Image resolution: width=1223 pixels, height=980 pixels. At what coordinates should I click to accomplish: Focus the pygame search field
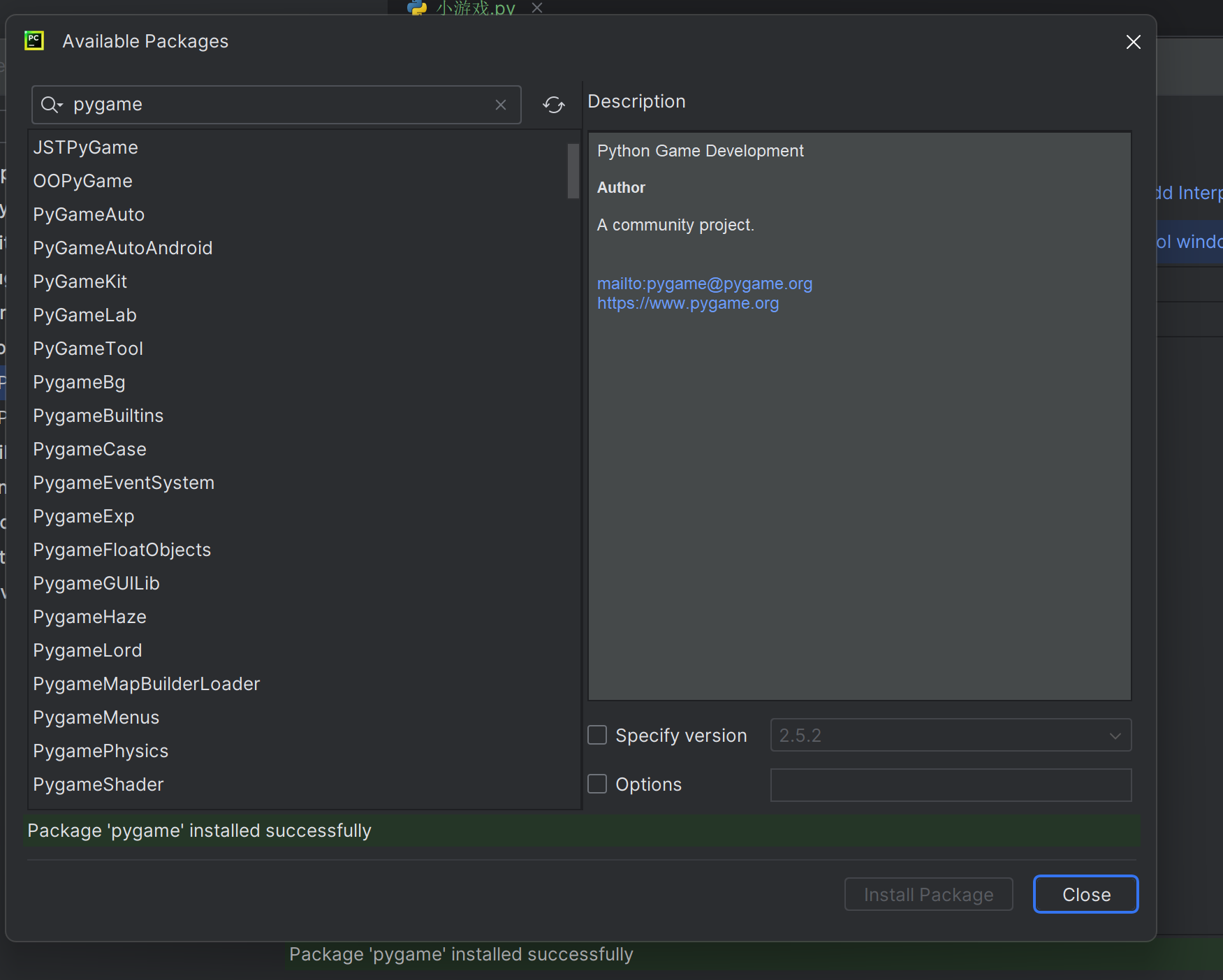(277, 105)
